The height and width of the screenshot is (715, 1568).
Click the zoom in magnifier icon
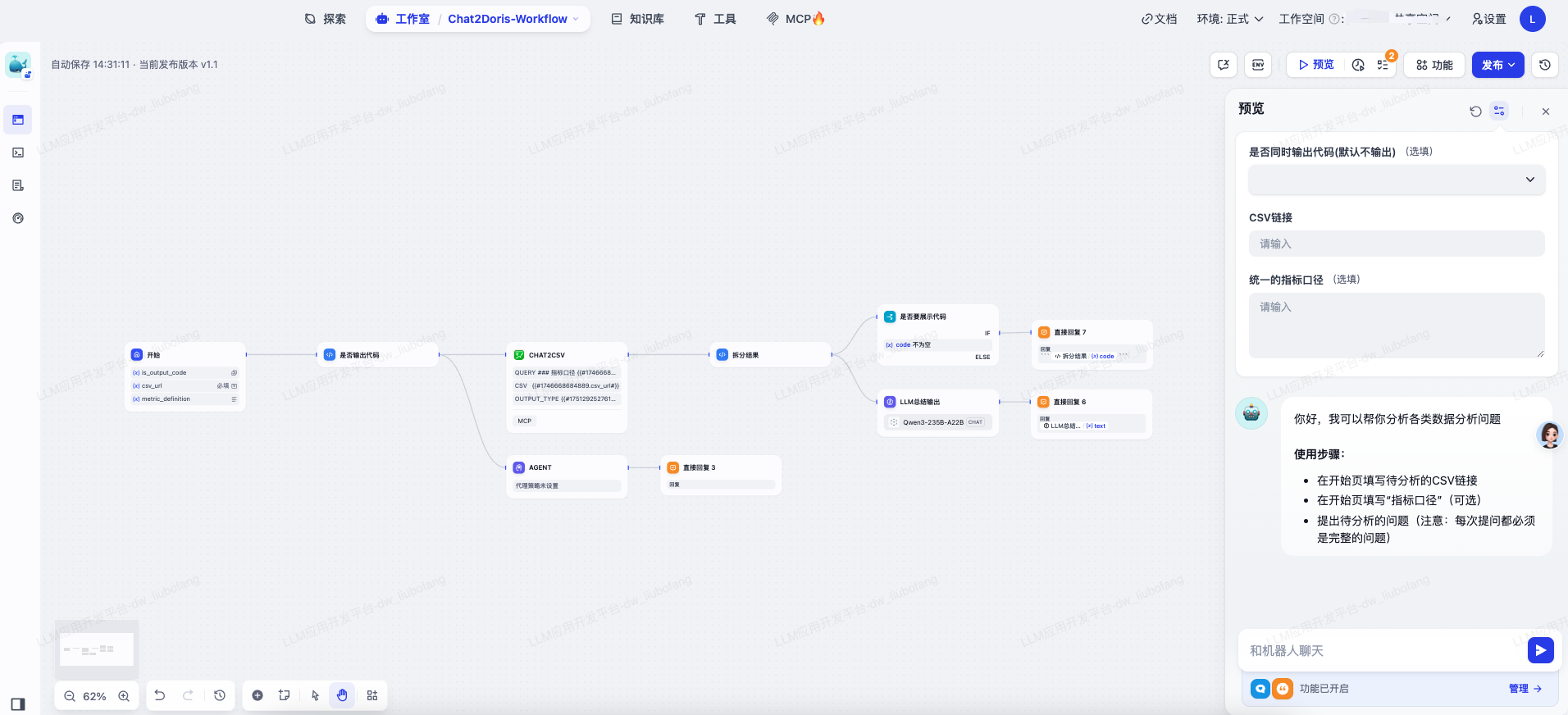click(124, 696)
